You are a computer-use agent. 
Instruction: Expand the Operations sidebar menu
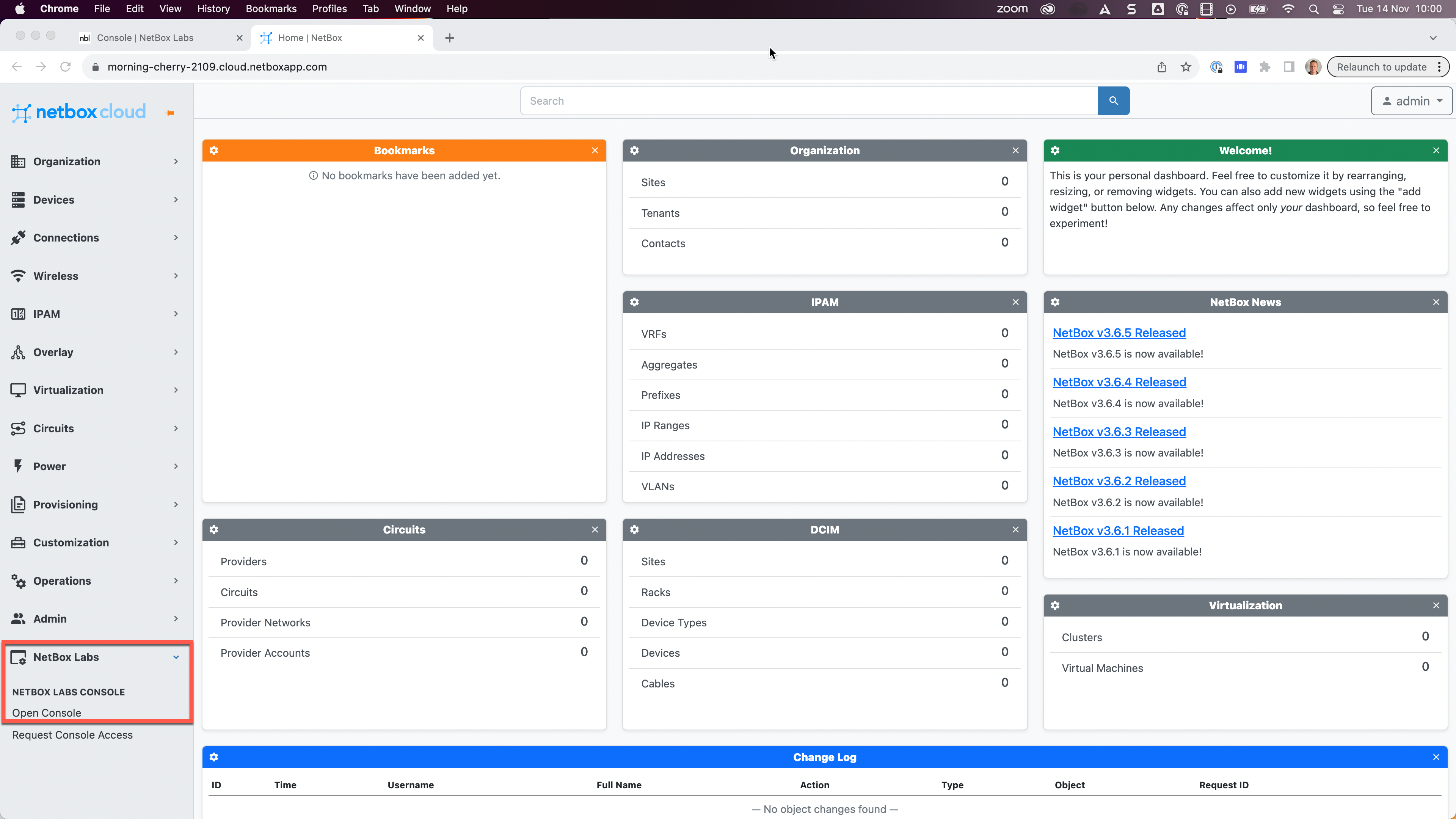point(96,581)
